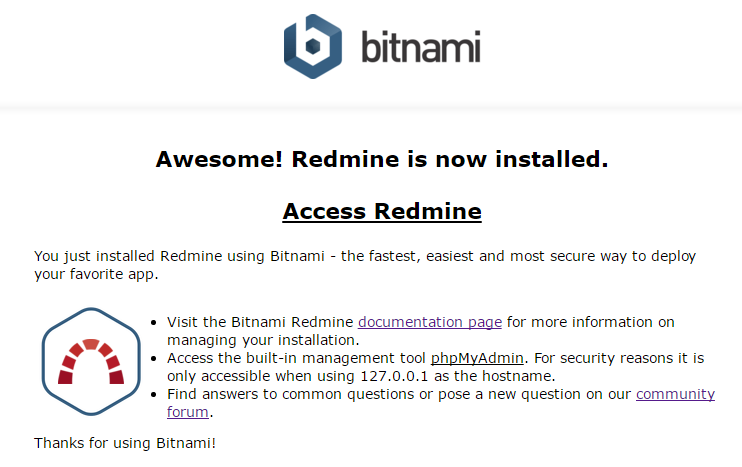Click the bitnami wordmark text
Screen dimensions: 742x467
(x=421, y=46)
